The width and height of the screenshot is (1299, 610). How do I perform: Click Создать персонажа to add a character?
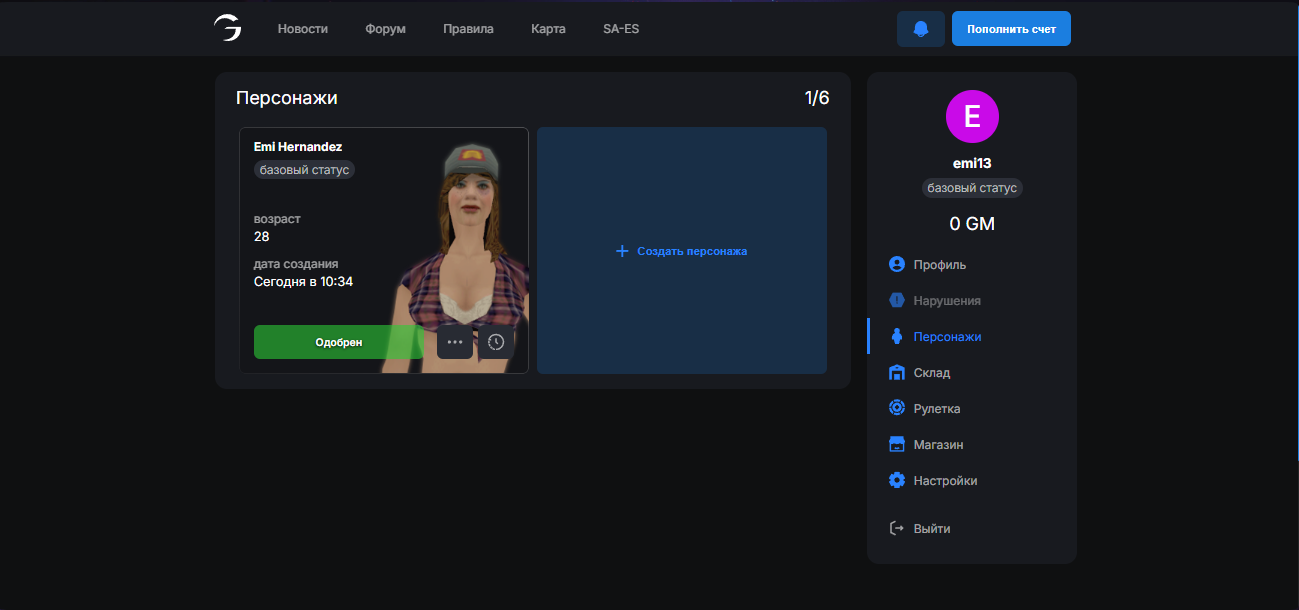tap(682, 251)
